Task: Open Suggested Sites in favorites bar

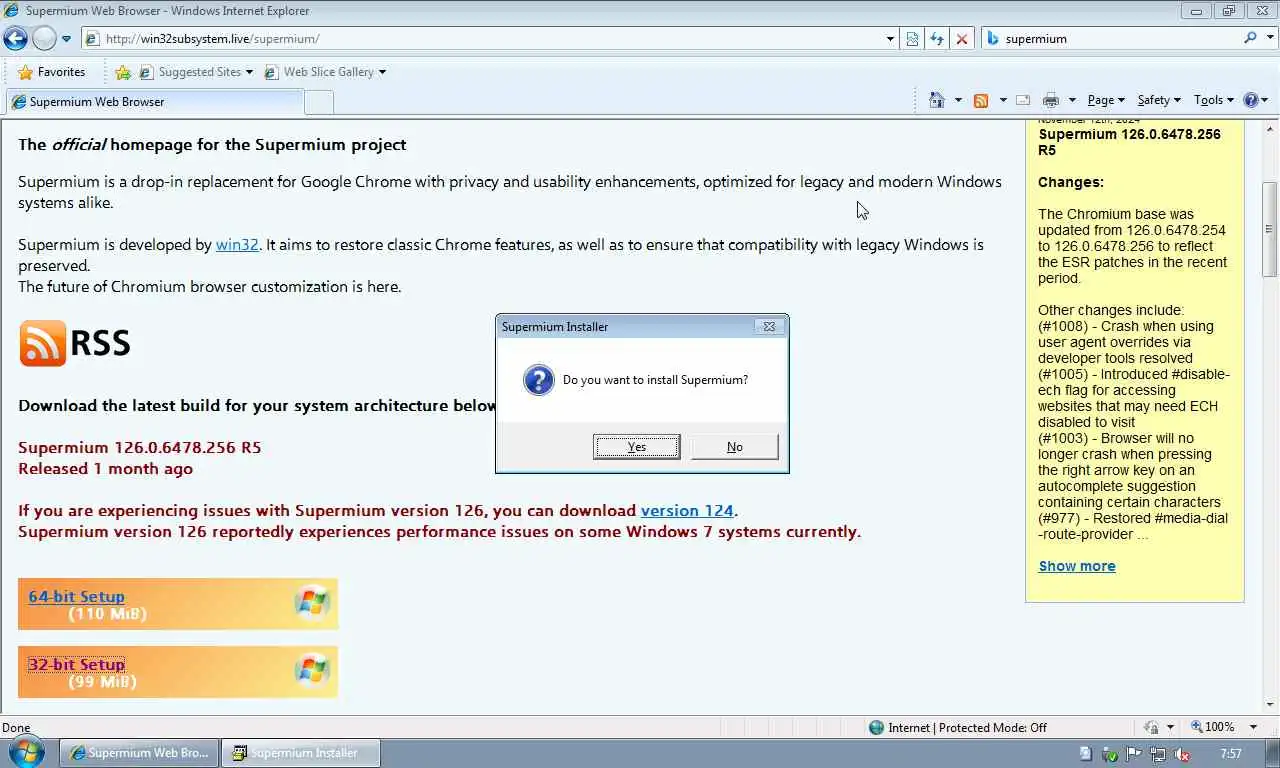Action: (196, 72)
